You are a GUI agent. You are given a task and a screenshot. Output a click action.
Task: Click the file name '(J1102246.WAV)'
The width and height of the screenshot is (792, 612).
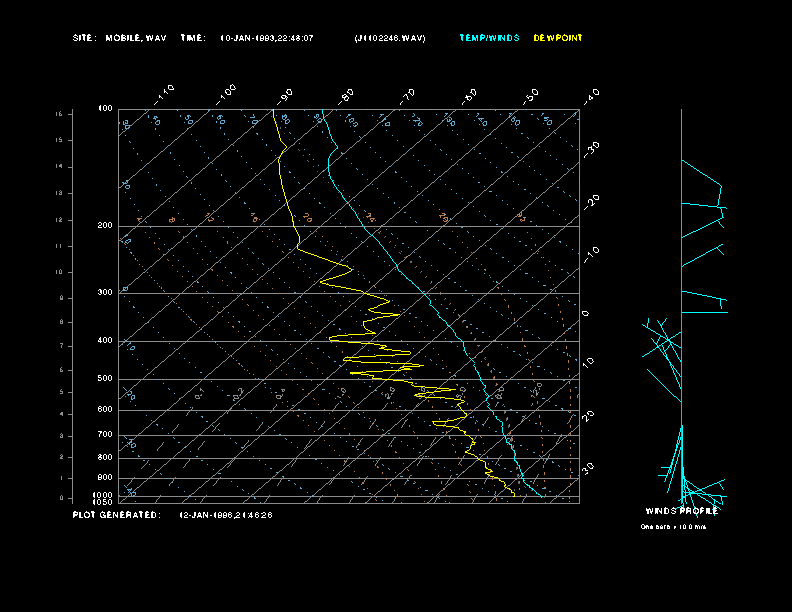(x=390, y=38)
